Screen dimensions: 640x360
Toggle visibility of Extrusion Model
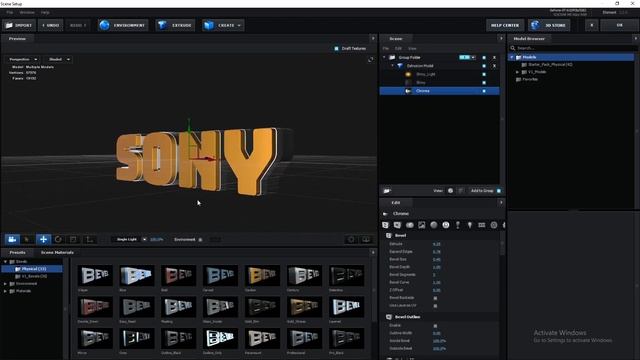(484, 66)
